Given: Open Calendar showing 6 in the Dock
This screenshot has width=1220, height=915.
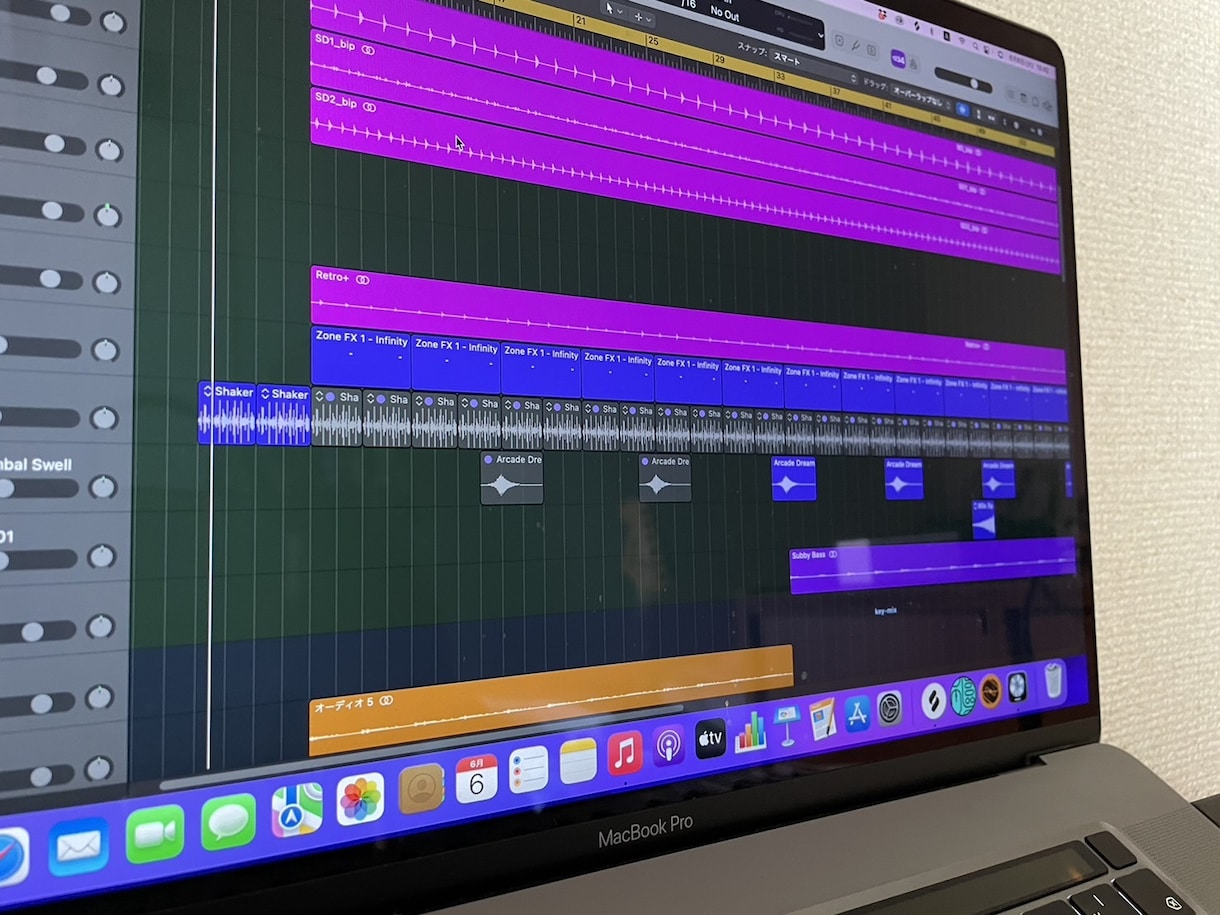Looking at the screenshot, I should (x=476, y=779).
